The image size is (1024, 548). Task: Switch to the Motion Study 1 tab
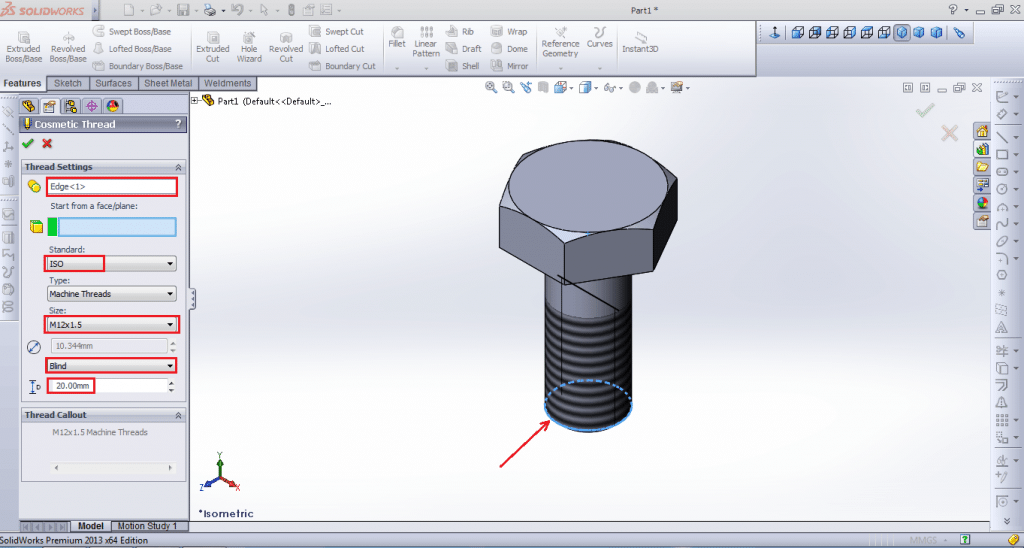[x=147, y=526]
